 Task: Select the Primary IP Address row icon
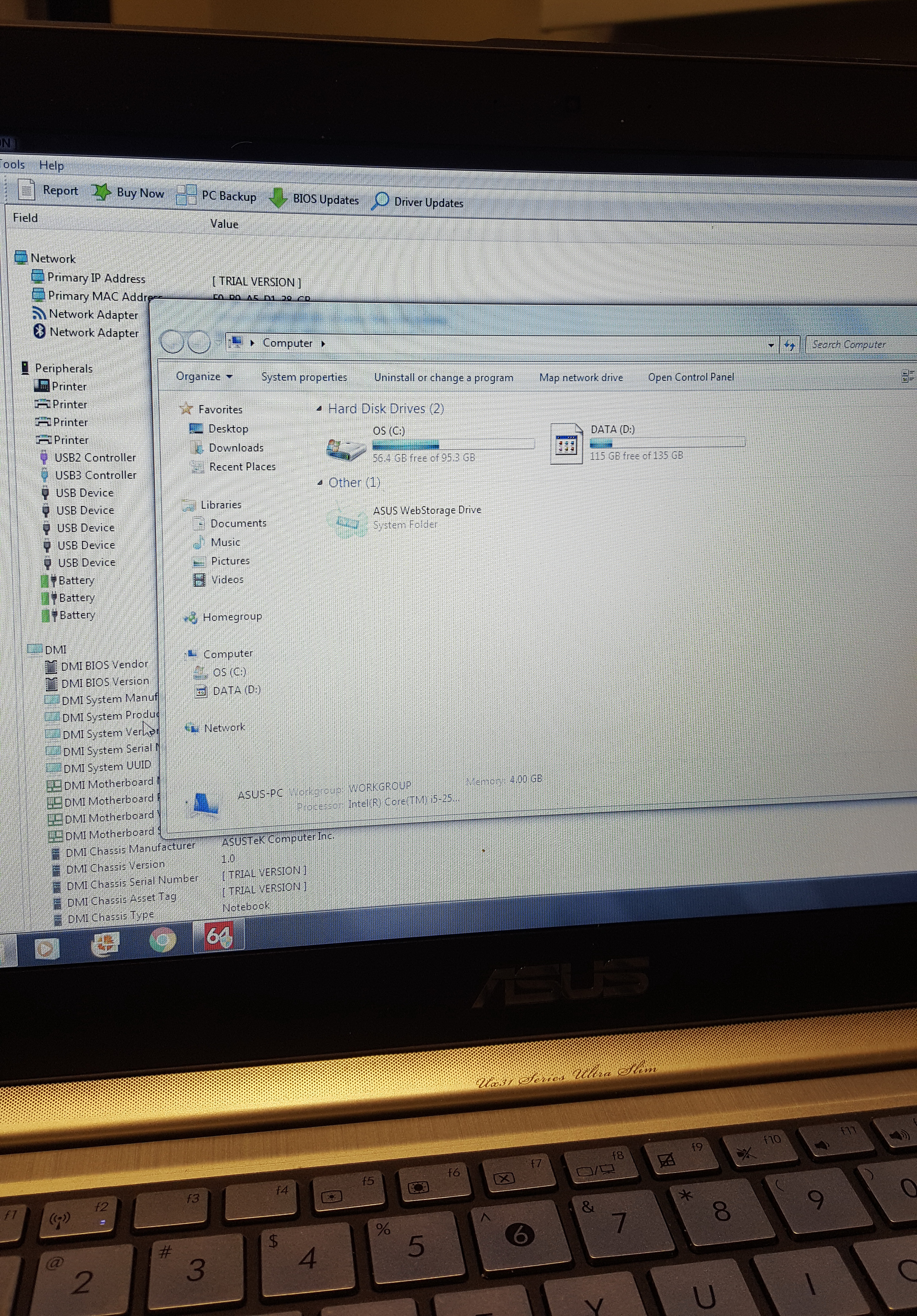(x=38, y=276)
